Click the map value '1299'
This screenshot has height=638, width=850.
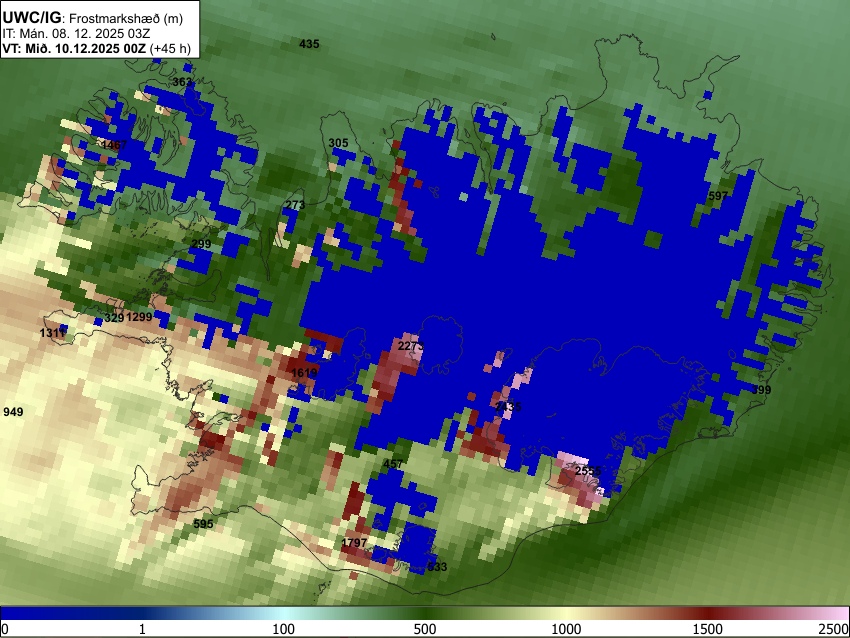[x=139, y=317]
